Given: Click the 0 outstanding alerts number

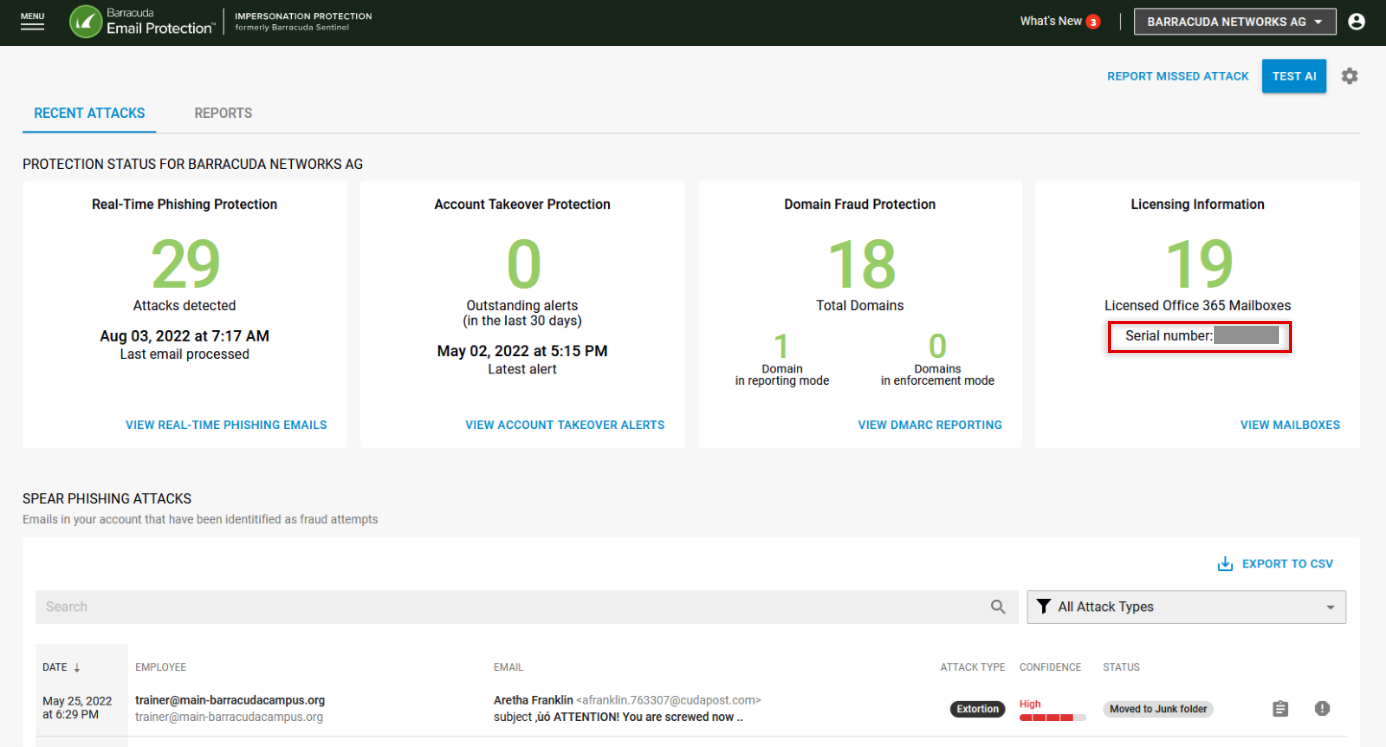Looking at the screenshot, I should [523, 263].
